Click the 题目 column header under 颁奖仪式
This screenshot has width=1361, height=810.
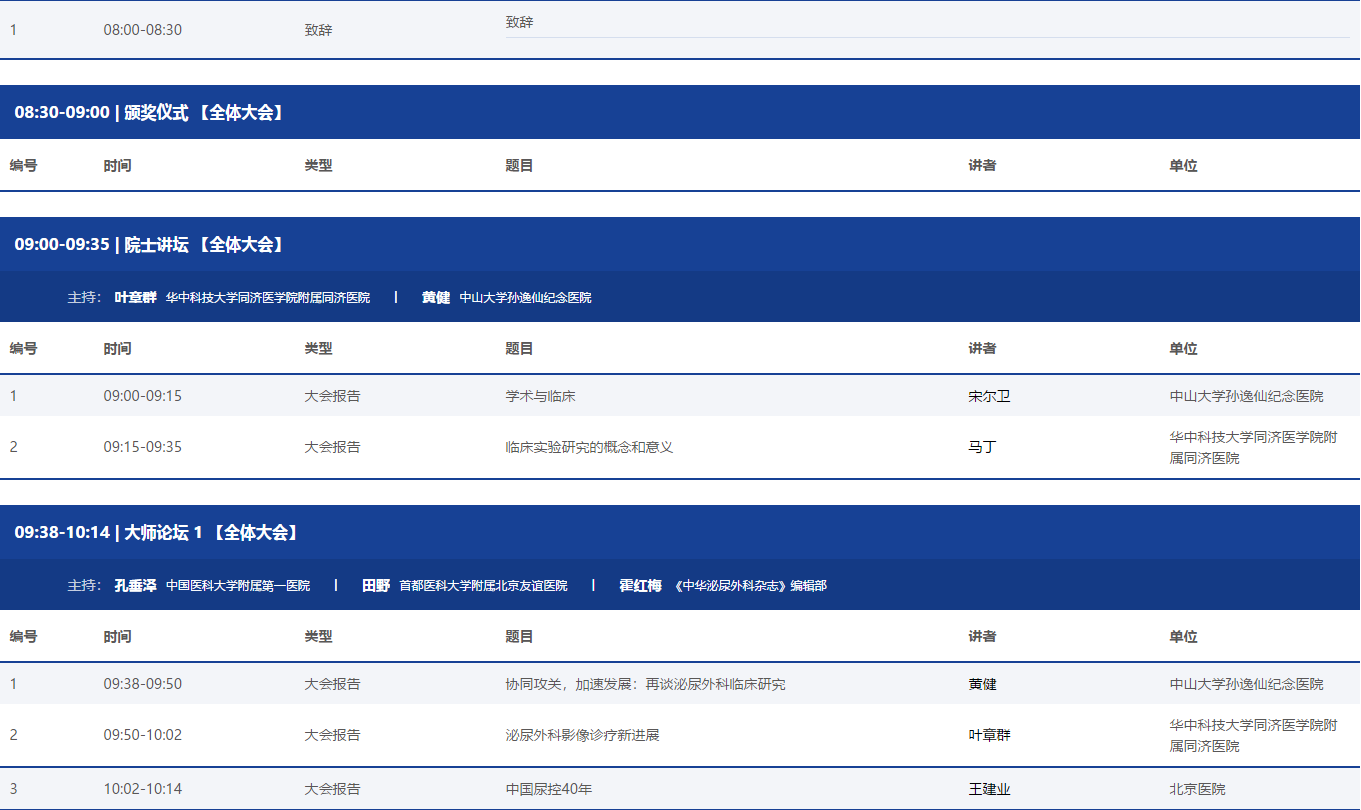(519, 166)
